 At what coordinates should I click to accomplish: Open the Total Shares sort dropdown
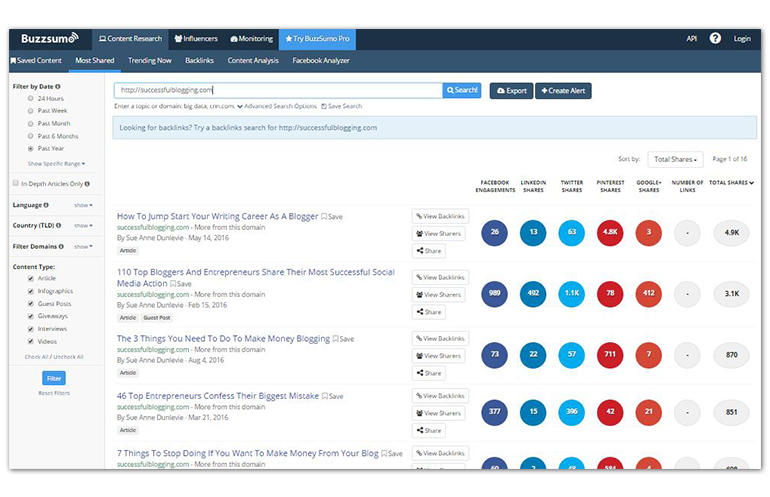675,160
